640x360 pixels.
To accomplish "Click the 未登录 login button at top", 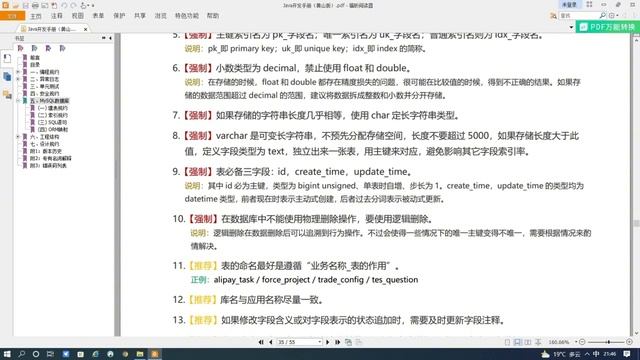I will coord(569,4).
